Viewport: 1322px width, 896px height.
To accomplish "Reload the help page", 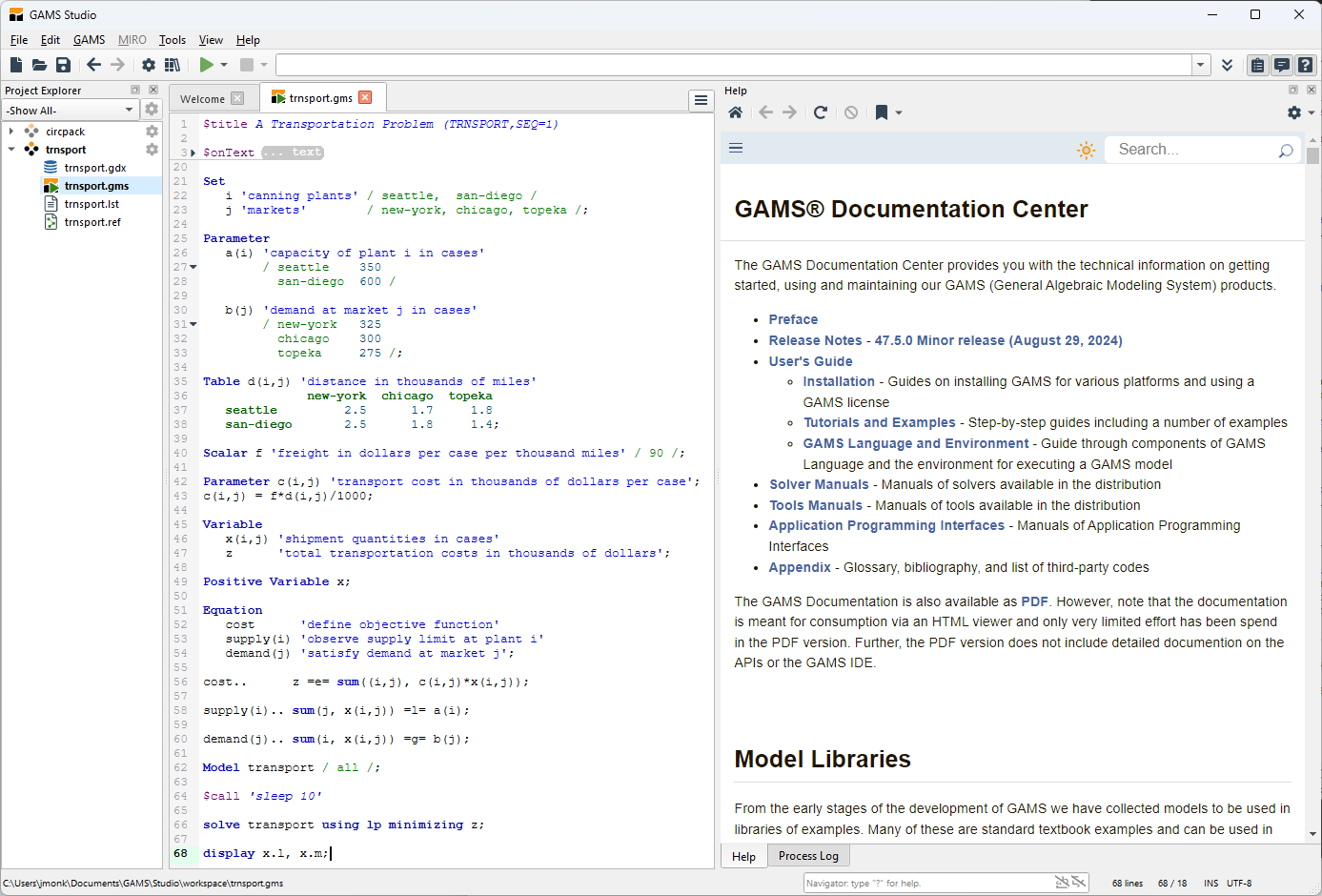I will point(821,112).
